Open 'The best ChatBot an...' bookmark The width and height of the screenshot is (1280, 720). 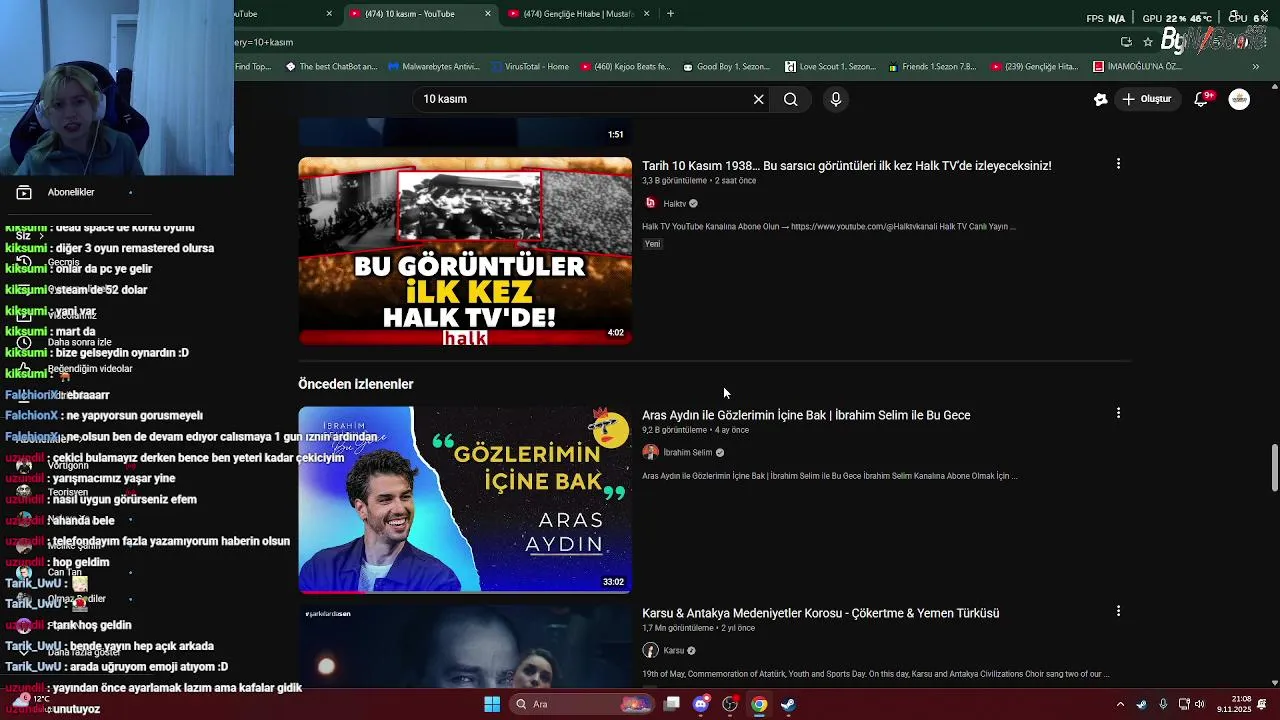tap(331, 67)
